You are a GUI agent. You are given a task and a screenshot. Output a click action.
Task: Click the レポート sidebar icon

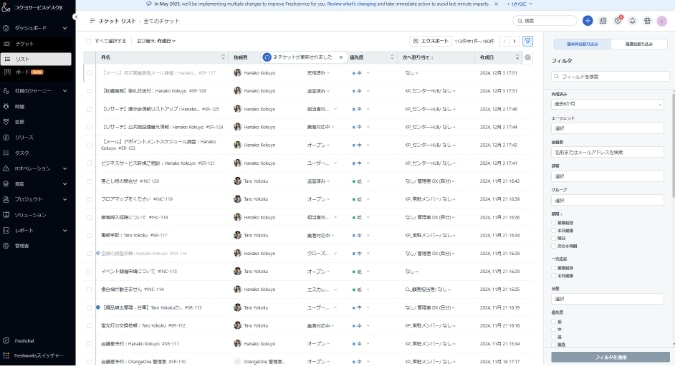(x=6, y=230)
